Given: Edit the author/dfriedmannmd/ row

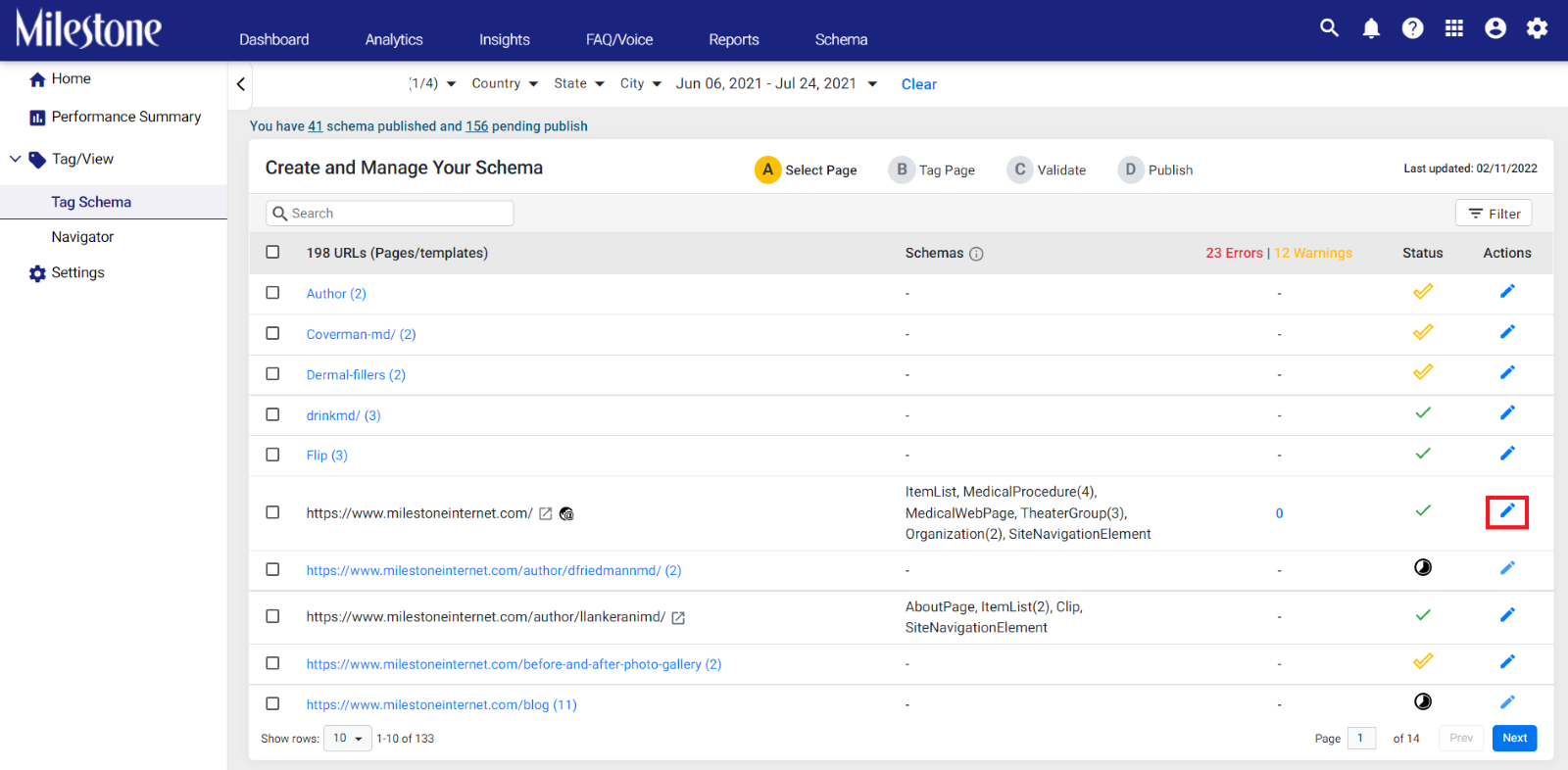Looking at the screenshot, I should coord(1507,568).
